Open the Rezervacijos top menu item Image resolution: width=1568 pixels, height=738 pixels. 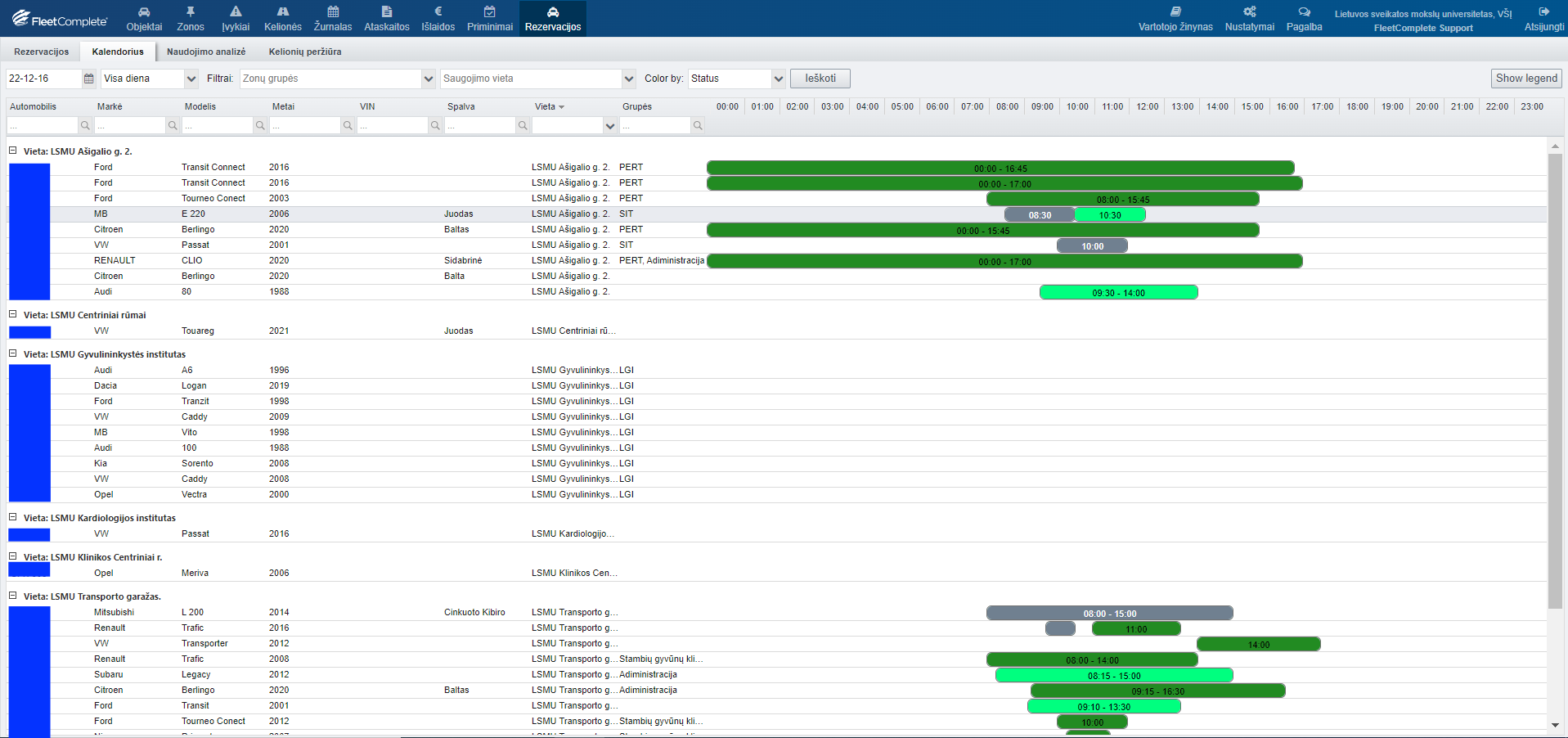pyautogui.click(x=553, y=19)
